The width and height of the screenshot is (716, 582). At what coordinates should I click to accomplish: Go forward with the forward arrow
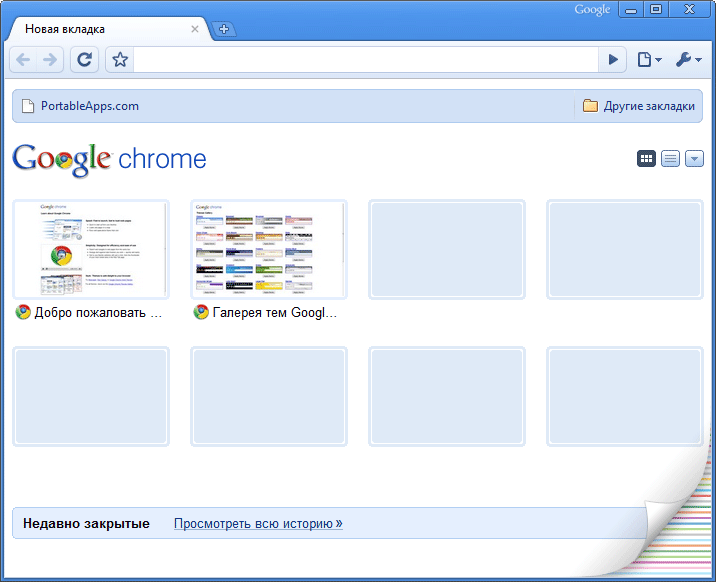pos(50,59)
